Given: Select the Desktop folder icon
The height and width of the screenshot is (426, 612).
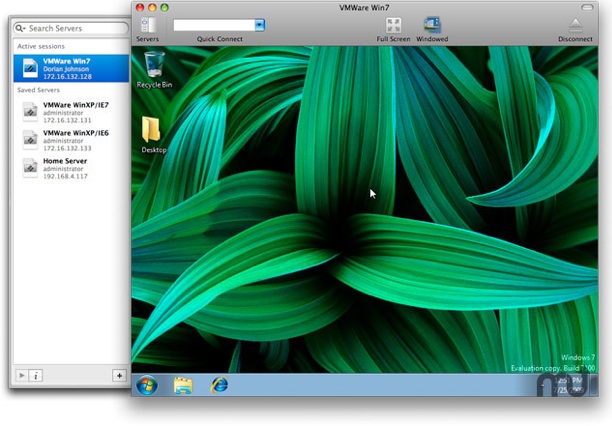Looking at the screenshot, I should [x=153, y=135].
